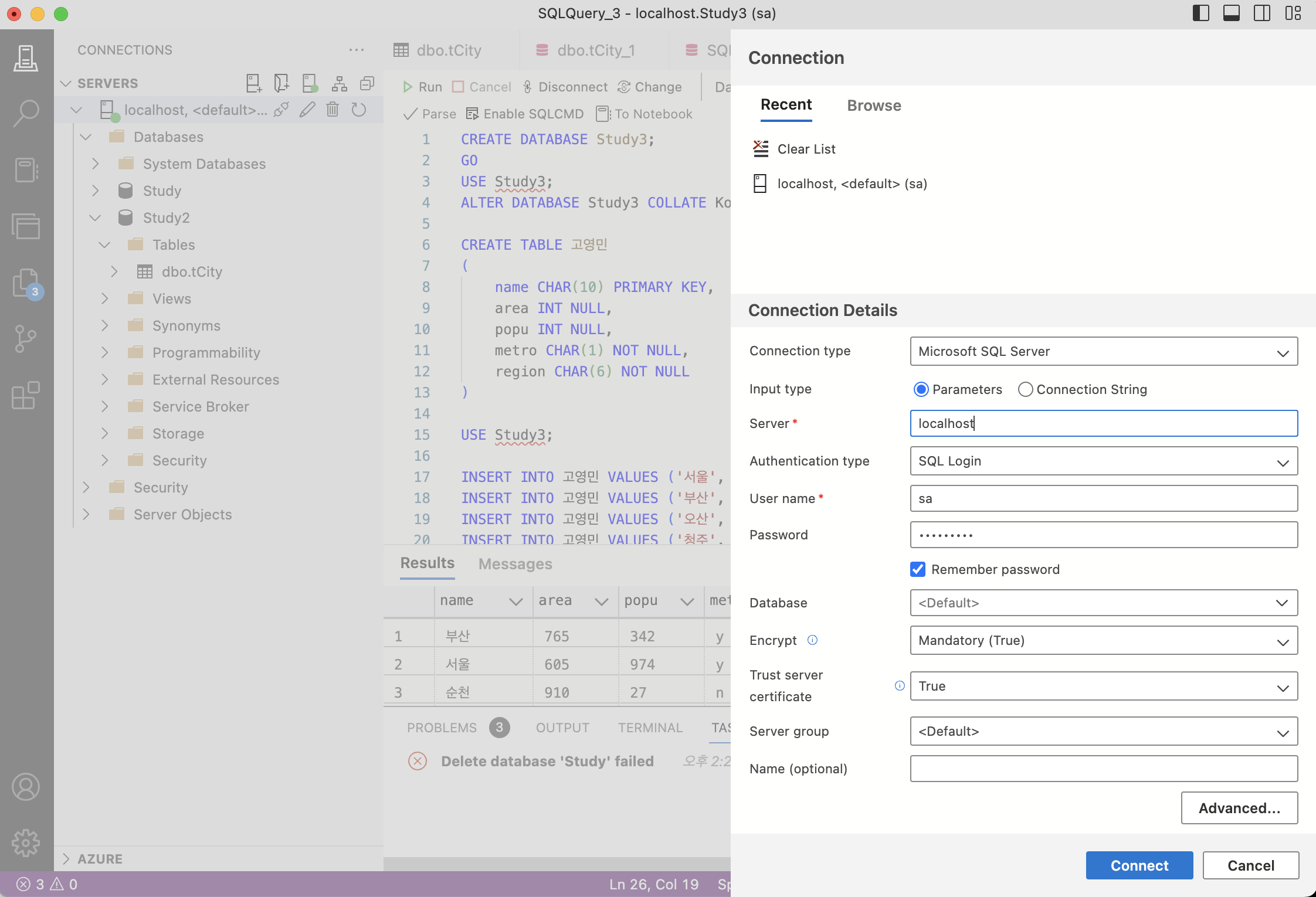Click the edit pencil icon for localhost
Image resolution: width=1316 pixels, height=897 pixels.
(x=307, y=110)
